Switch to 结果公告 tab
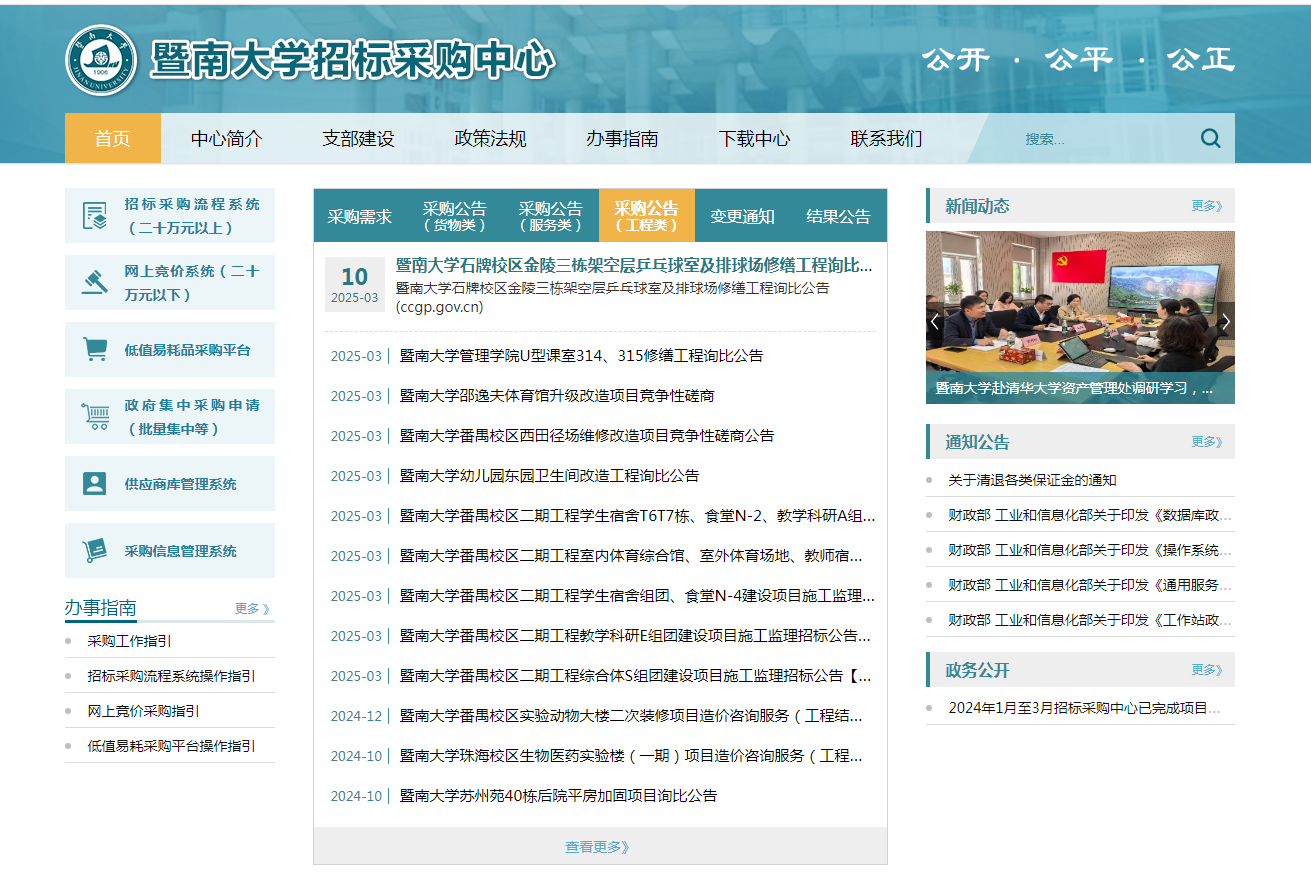This screenshot has width=1311, height=878. pos(838,216)
